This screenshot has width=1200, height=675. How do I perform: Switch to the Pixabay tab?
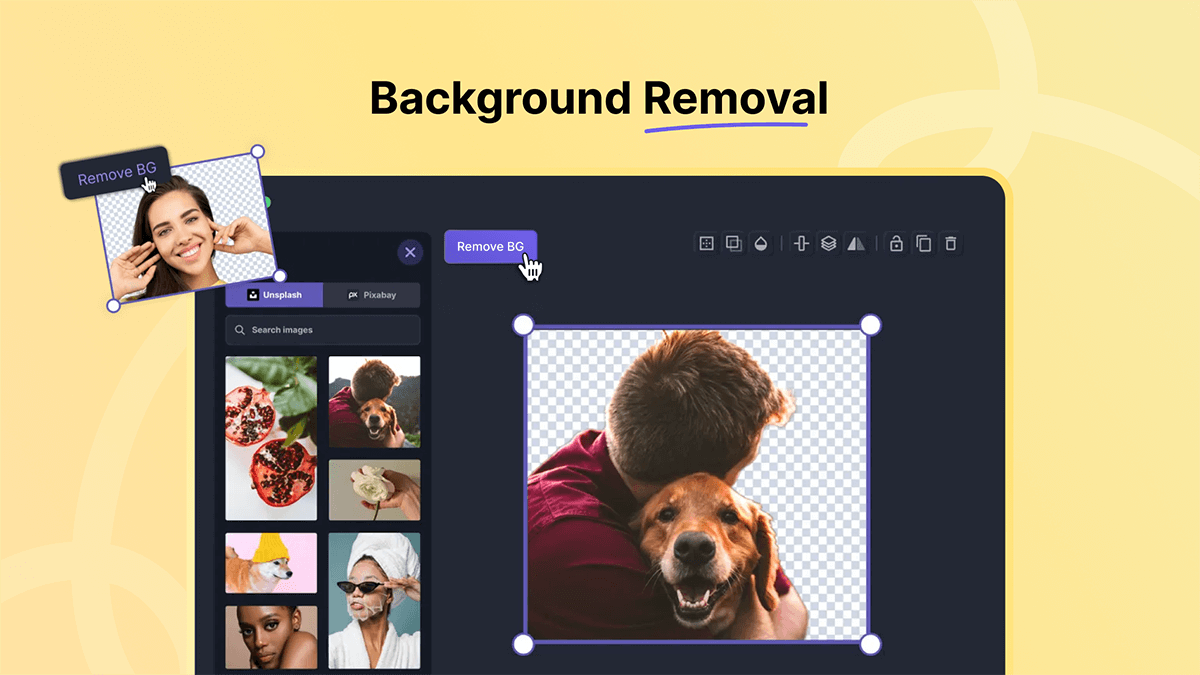(371, 295)
